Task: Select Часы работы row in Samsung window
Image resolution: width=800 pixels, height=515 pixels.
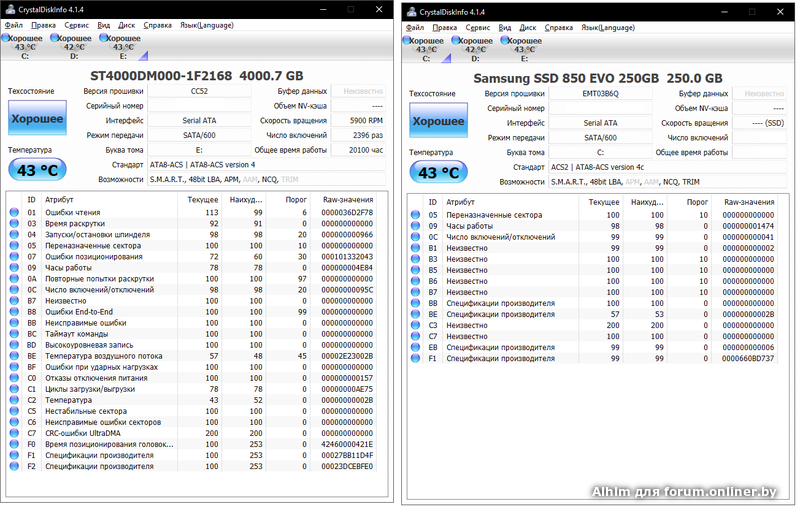Action: (x=593, y=226)
